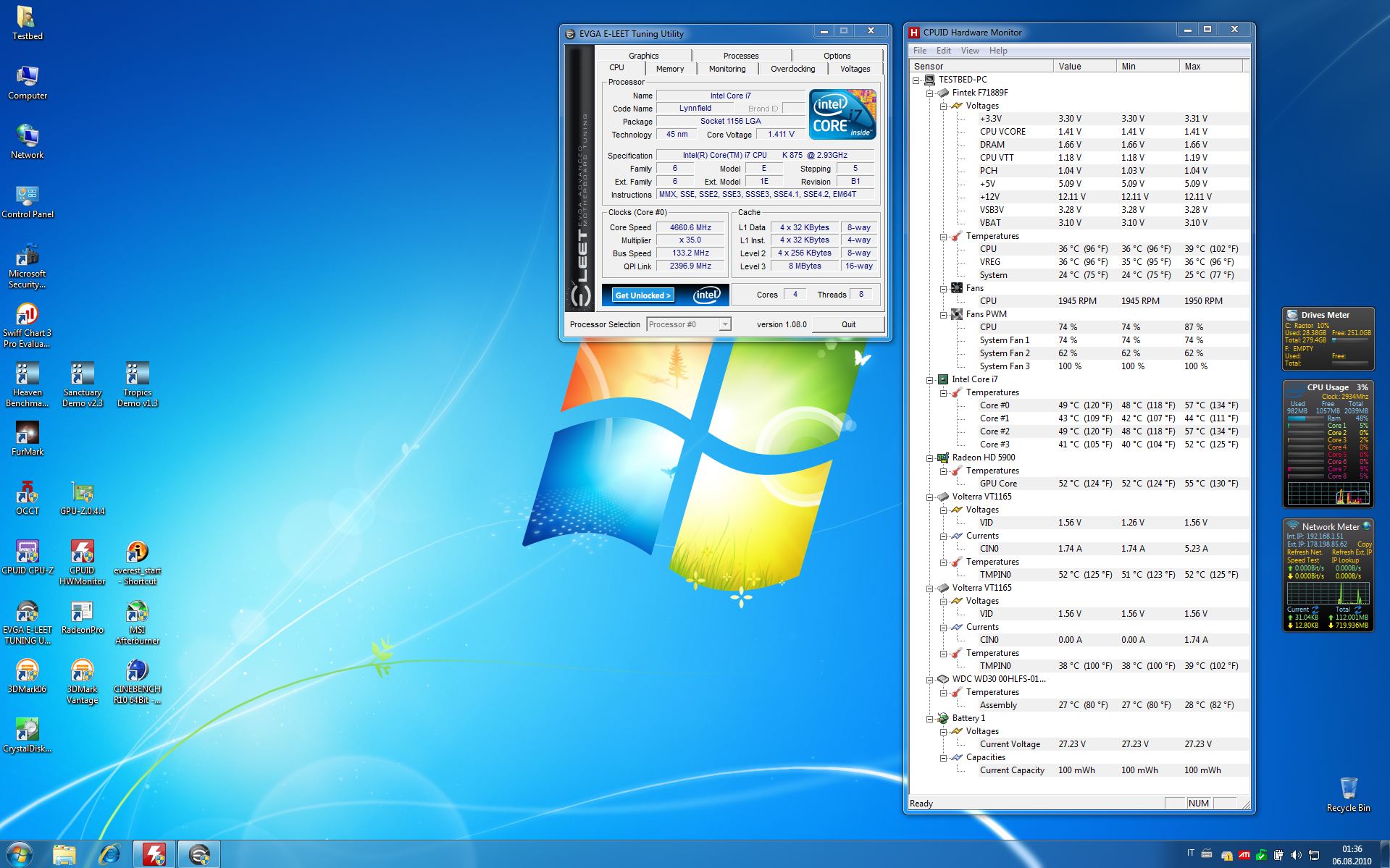The width and height of the screenshot is (1390, 868).
Task: Launch EVGA E-LEET Tuning Utility desktop icon
Action: click(27, 622)
